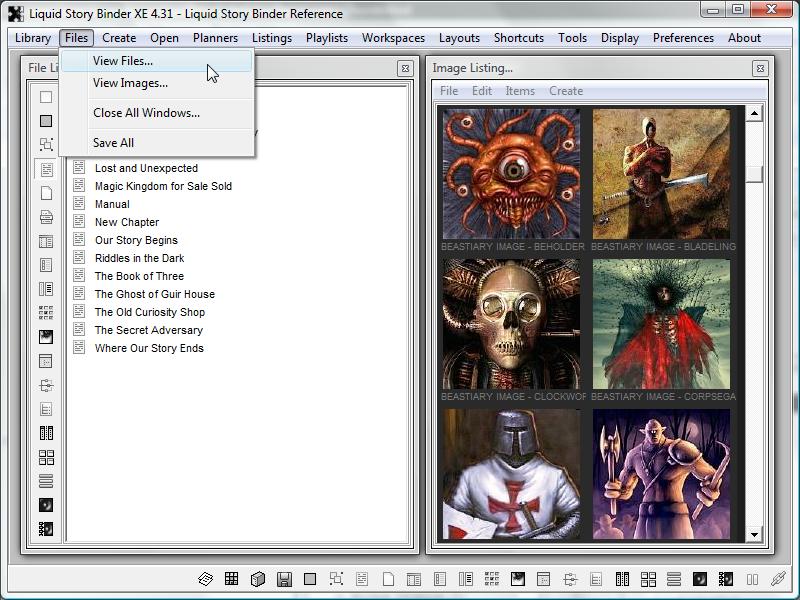This screenshot has width=800, height=600.
Task: Select the Beholder beastiary image thumbnail
Action: (x=511, y=174)
